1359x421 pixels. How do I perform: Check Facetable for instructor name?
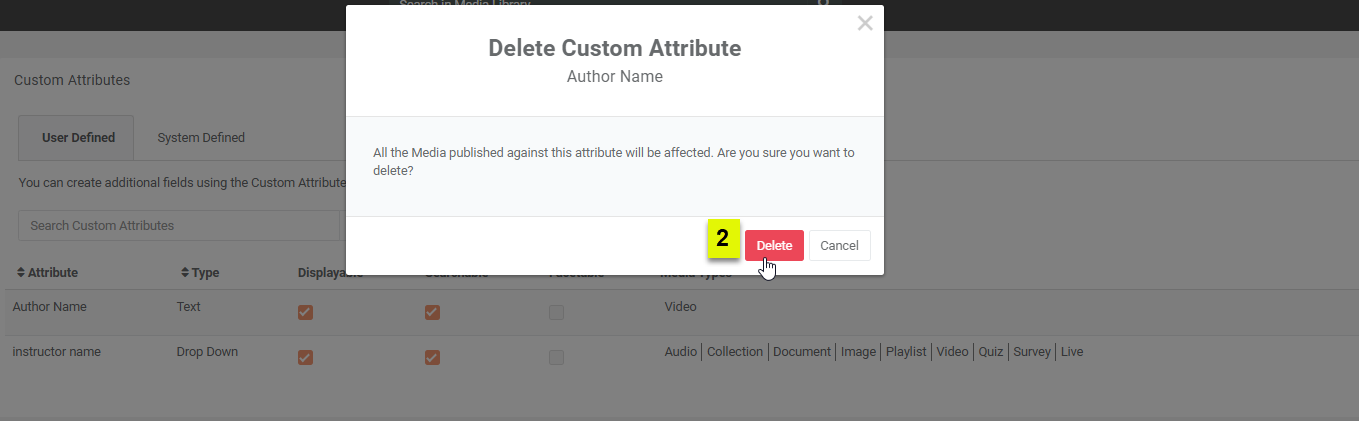point(556,357)
